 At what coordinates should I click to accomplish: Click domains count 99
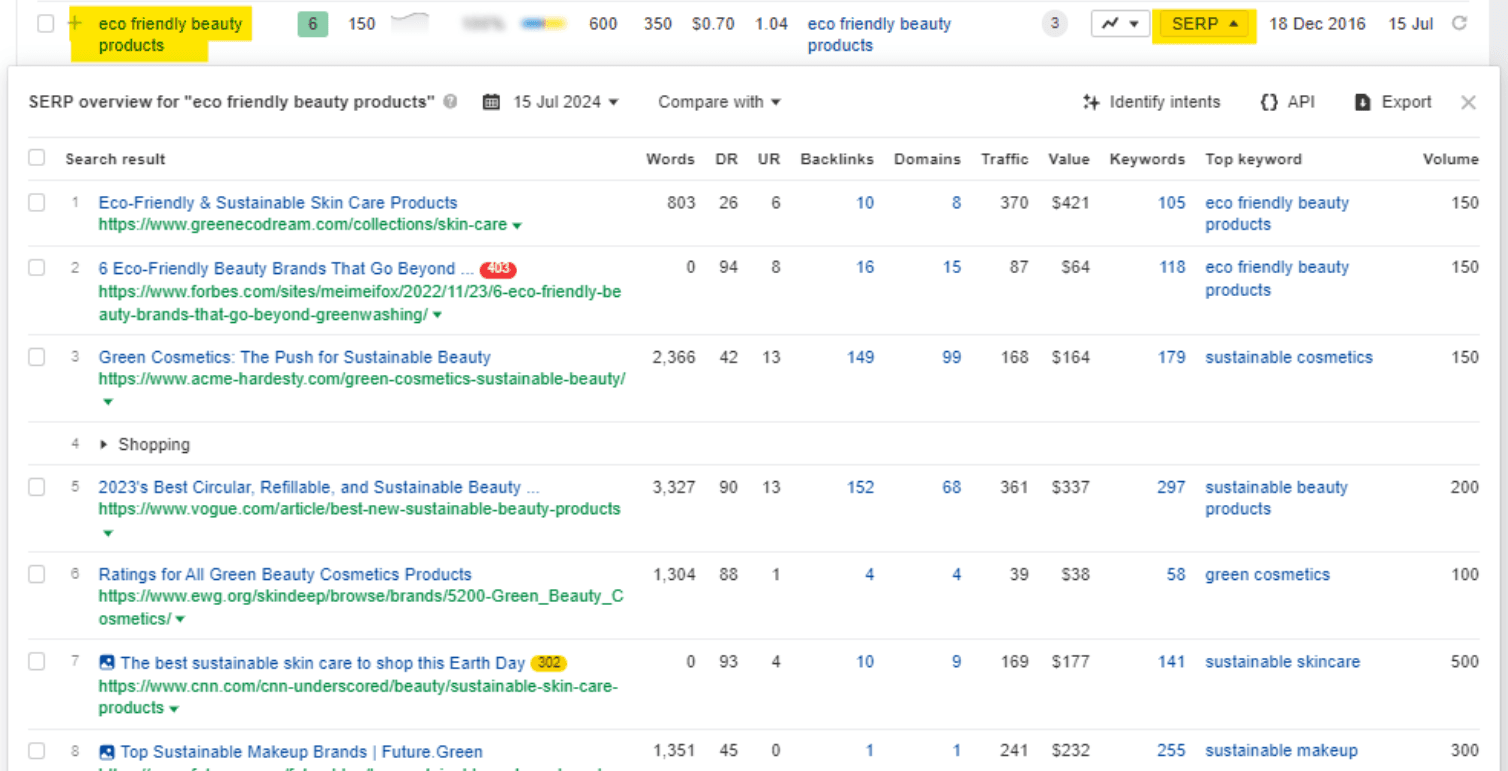(x=951, y=357)
